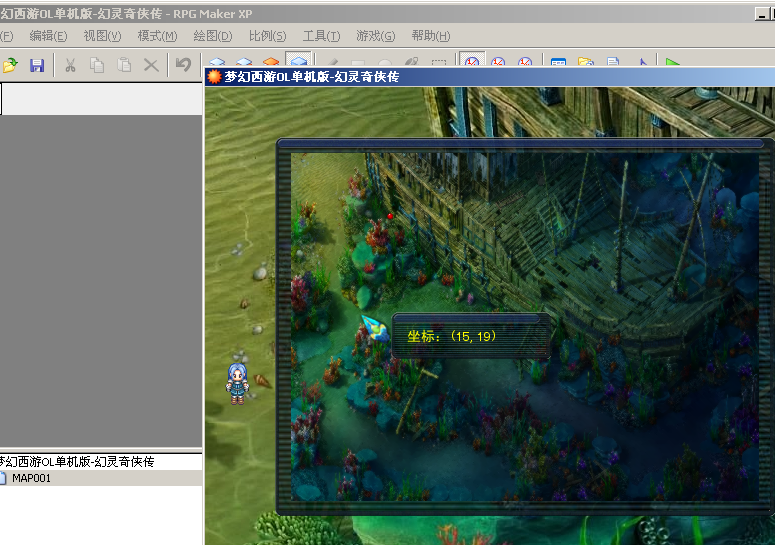Viewport: 775px width, 545px height.
Task: Open a project with the folder icon
Action: 10,65
